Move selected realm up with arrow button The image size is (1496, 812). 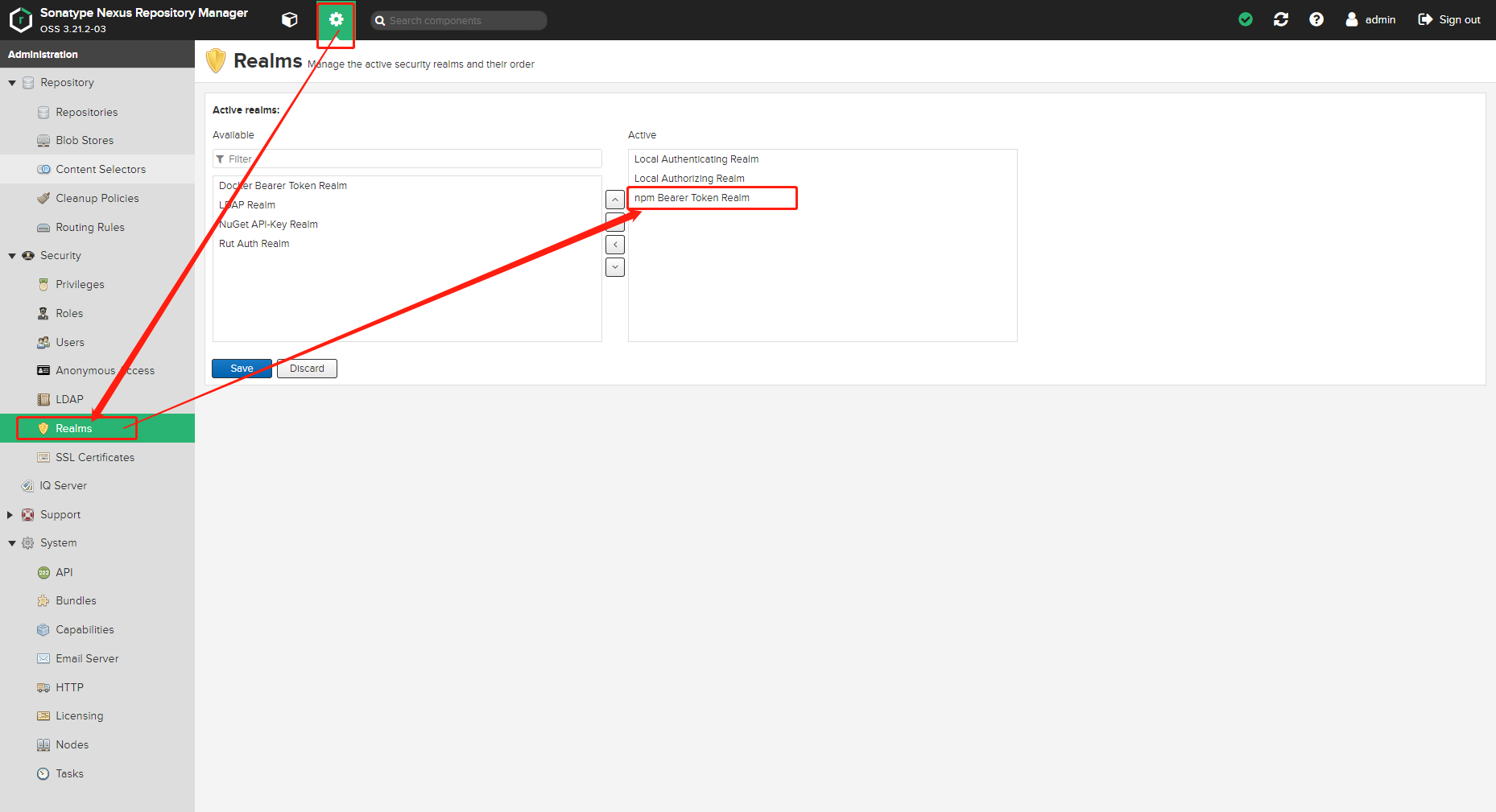[615, 200]
